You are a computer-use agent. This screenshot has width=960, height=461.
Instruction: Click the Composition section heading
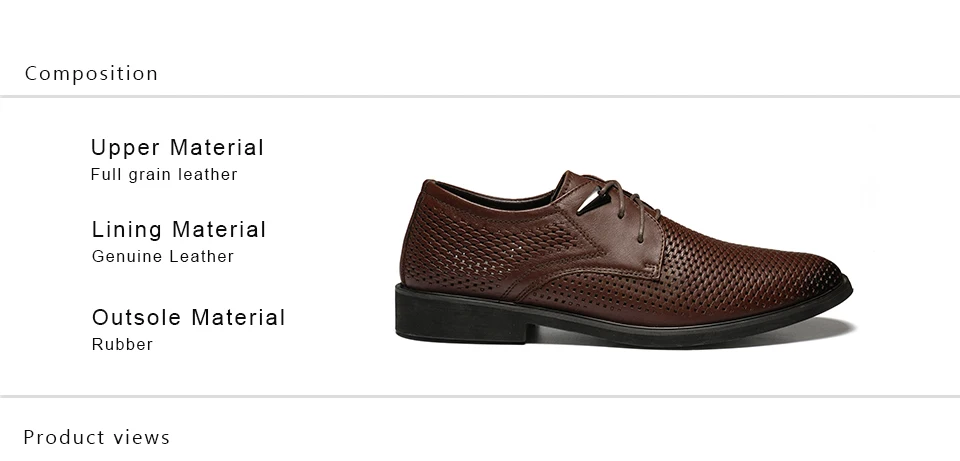tap(91, 74)
